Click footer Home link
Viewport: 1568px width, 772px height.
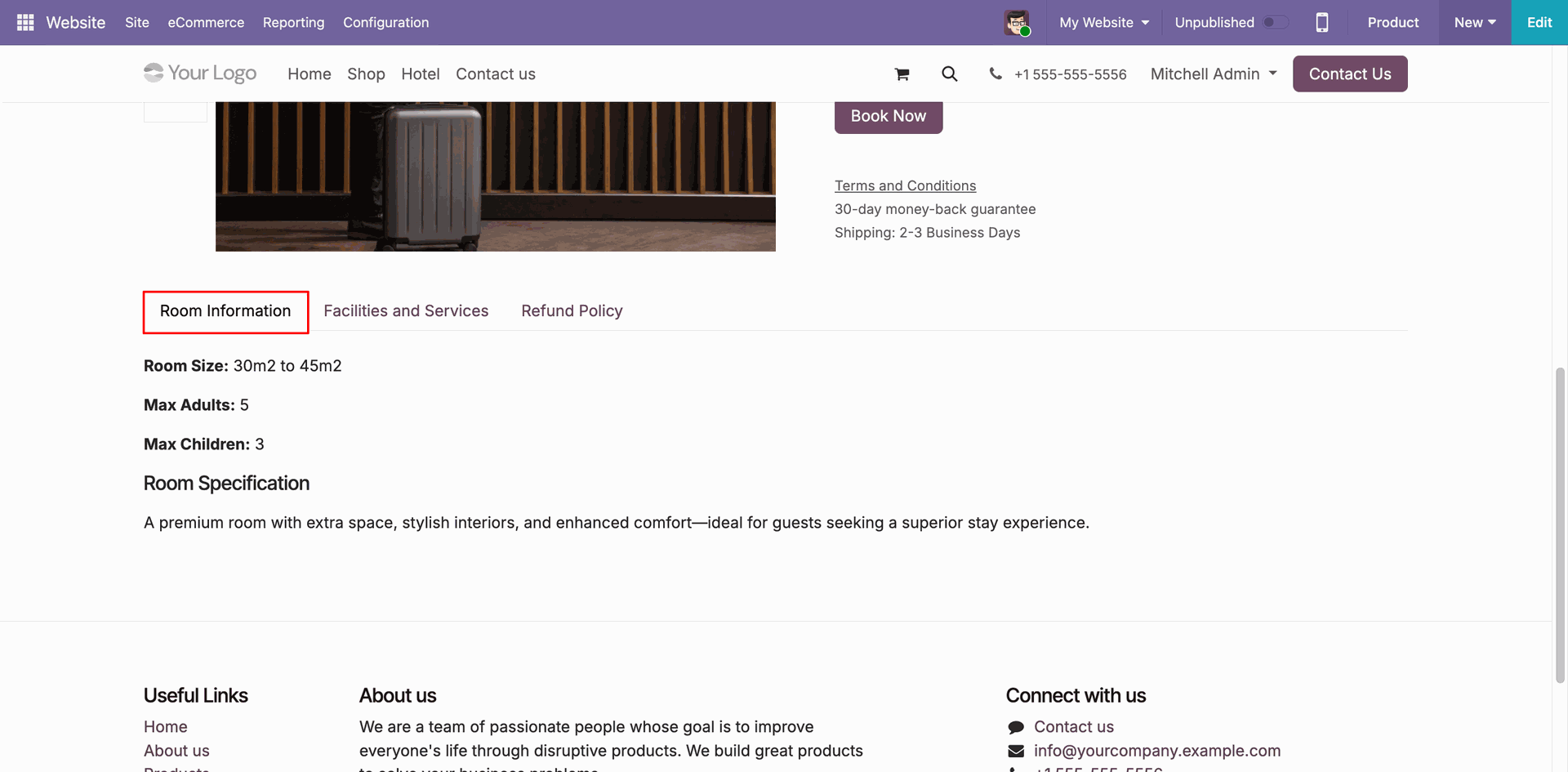tap(166, 727)
